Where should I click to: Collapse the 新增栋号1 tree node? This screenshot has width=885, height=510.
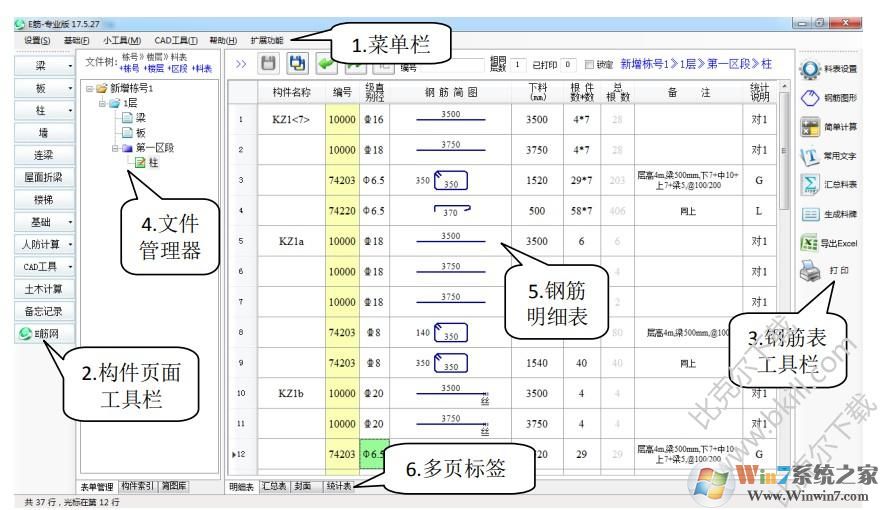point(89,88)
